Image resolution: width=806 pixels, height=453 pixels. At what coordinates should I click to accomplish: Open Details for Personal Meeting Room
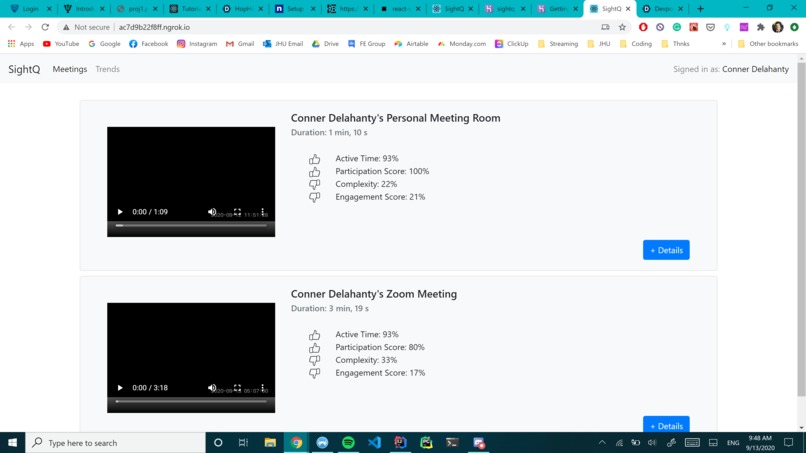666,250
